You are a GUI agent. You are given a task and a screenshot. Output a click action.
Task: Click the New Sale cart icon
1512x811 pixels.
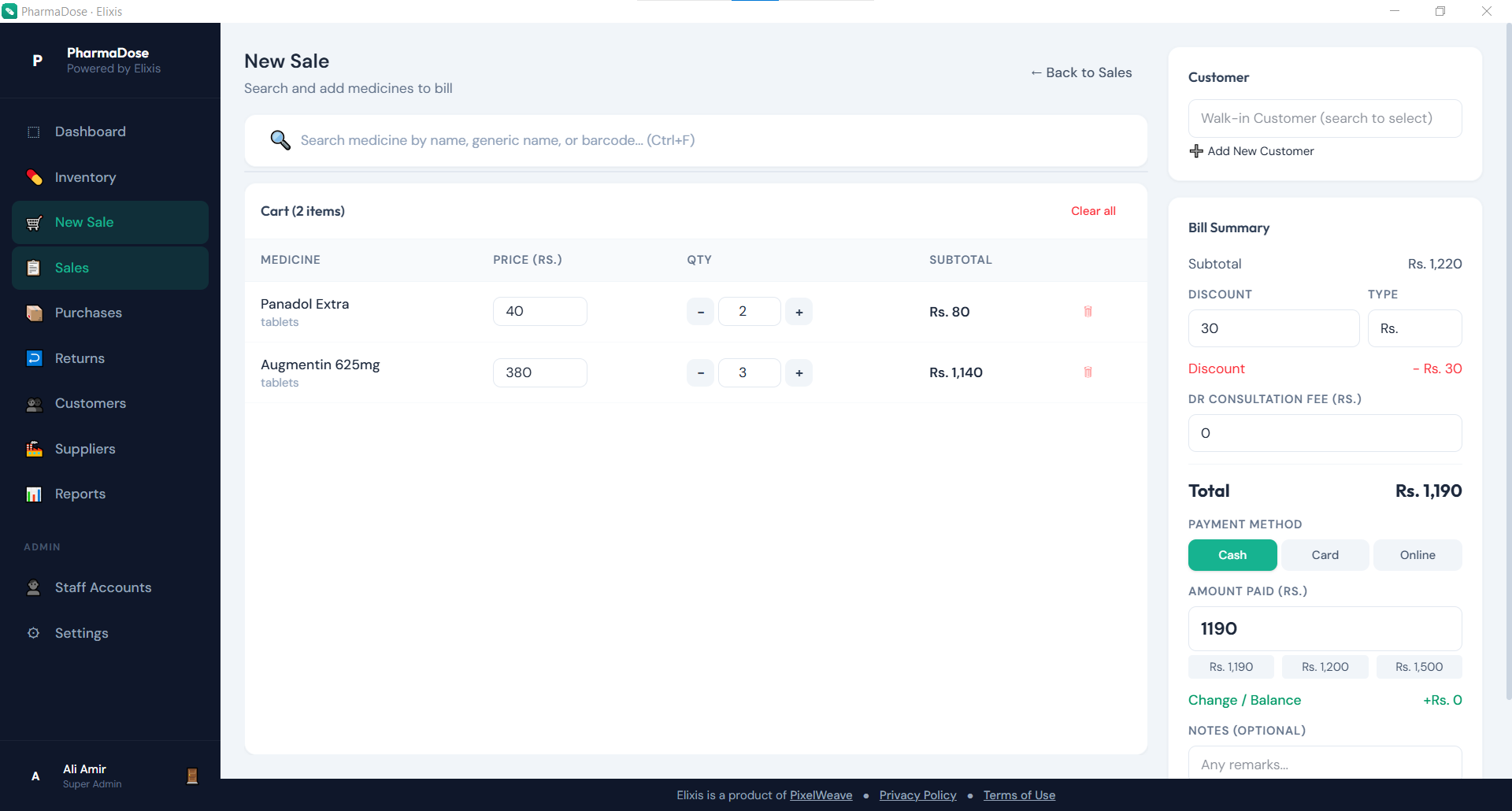tap(34, 223)
